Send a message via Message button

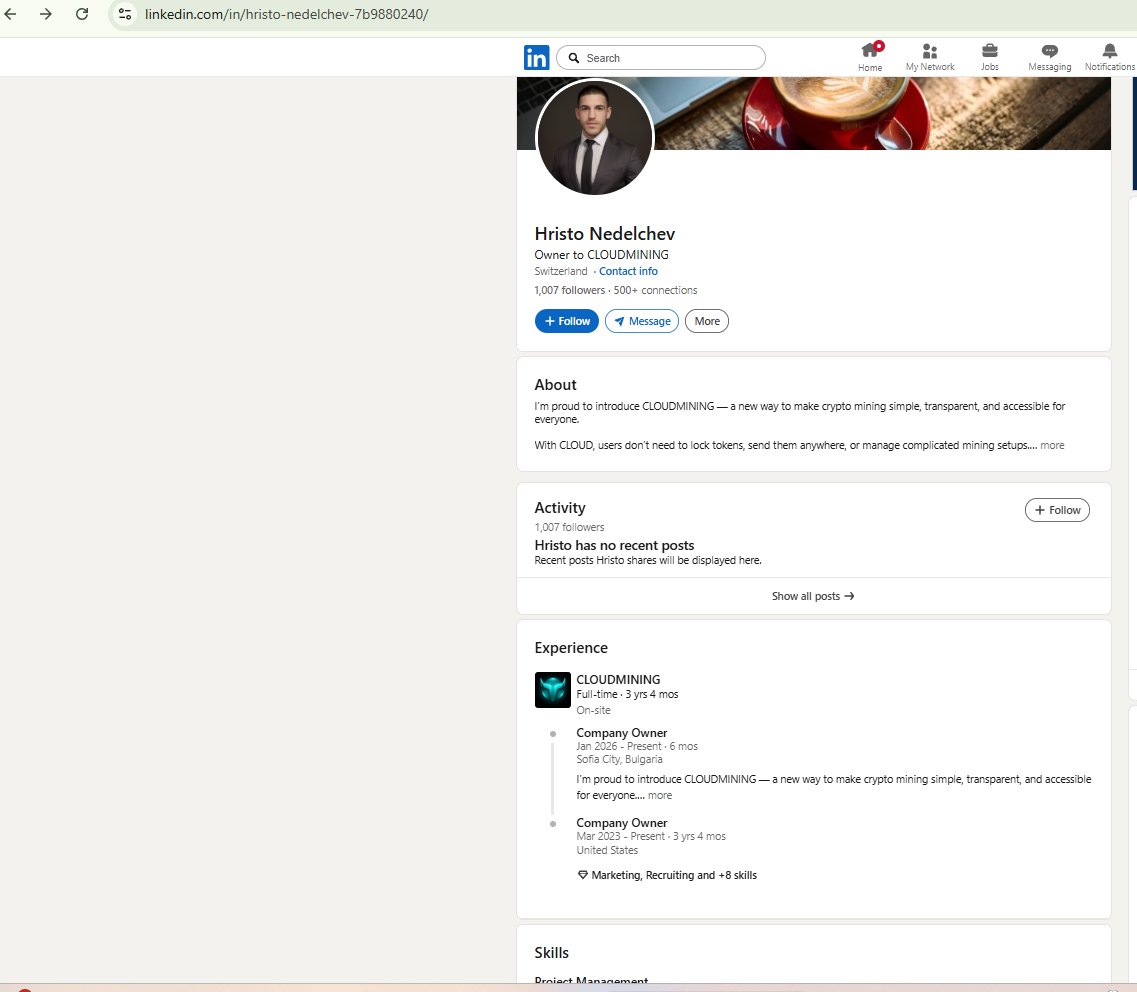642,321
